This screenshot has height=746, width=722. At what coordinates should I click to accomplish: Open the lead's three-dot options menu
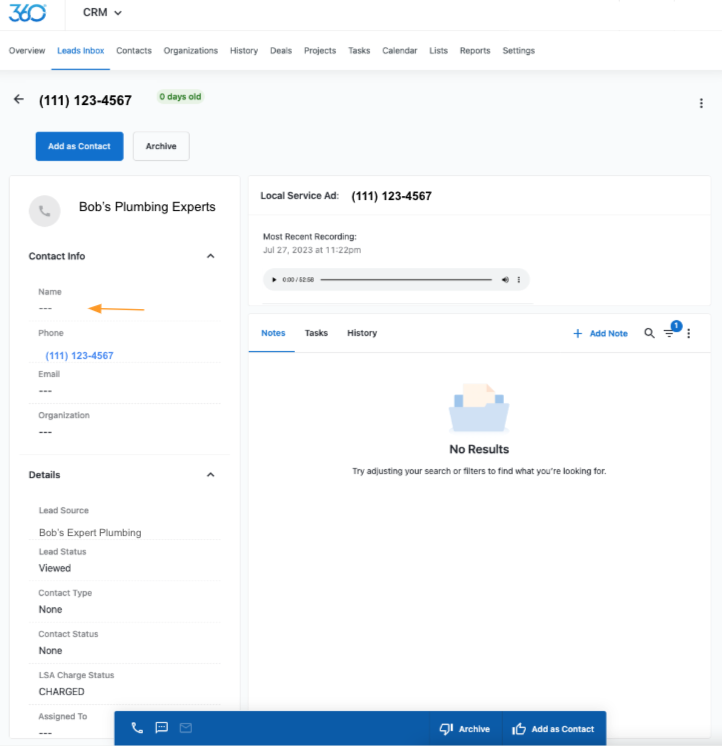tap(701, 103)
